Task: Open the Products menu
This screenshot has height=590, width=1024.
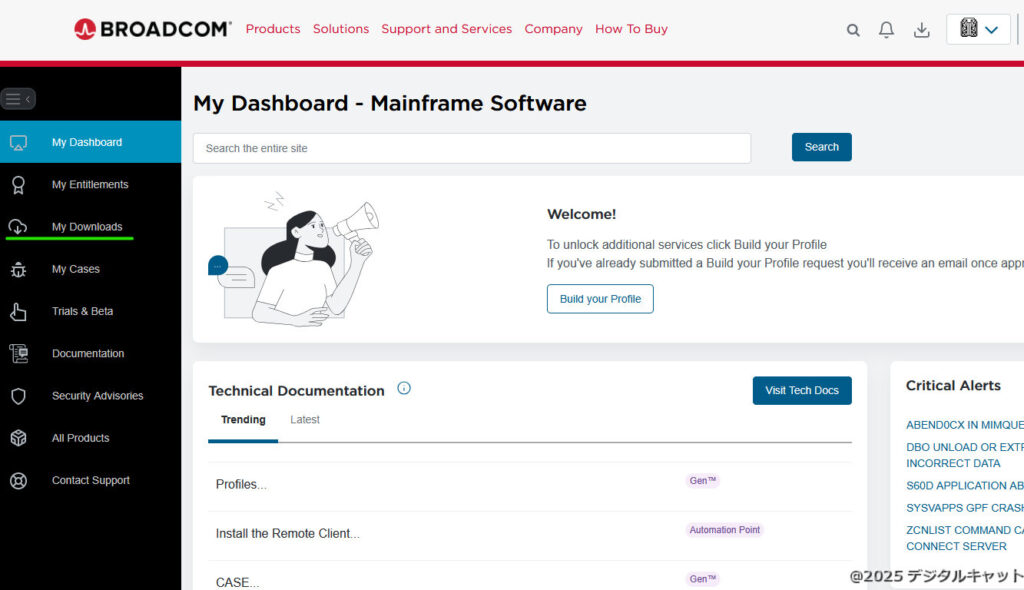Action: (273, 29)
